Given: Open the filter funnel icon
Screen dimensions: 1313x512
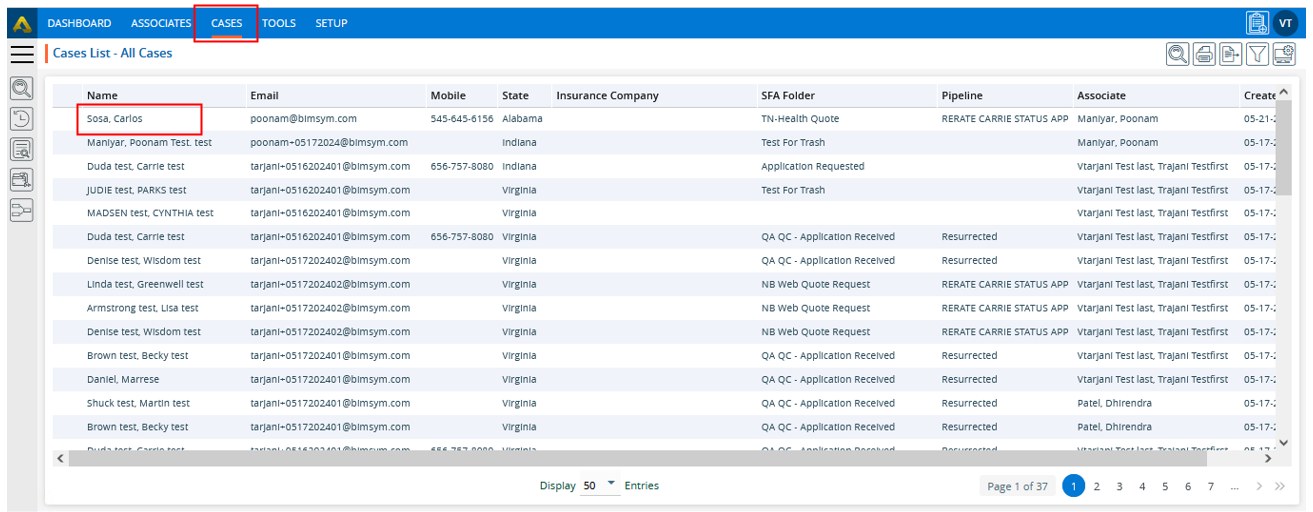Looking at the screenshot, I should pos(1258,54).
